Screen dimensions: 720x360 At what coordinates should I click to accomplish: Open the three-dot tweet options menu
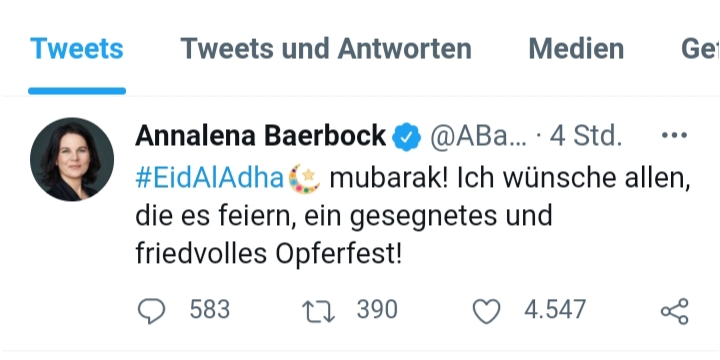674,135
